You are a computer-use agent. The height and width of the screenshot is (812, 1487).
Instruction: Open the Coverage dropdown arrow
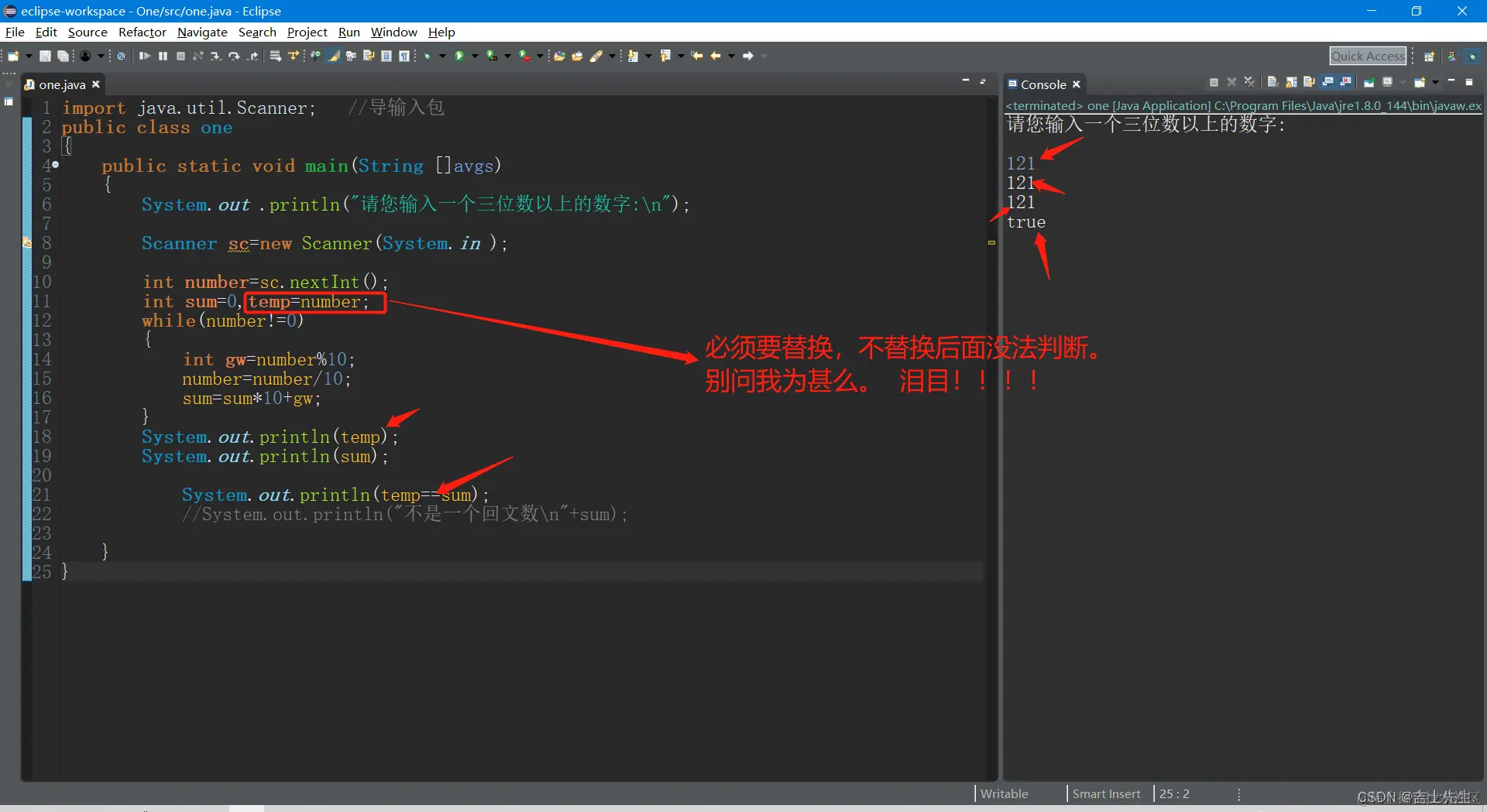507,56
